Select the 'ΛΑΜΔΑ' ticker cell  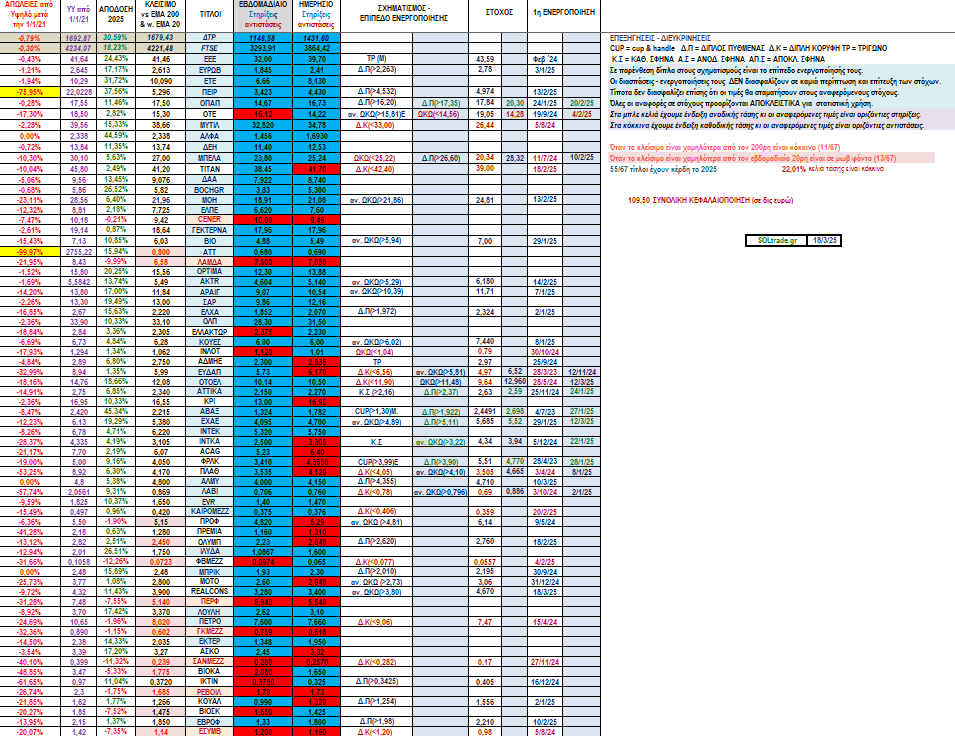pos(210,262)
